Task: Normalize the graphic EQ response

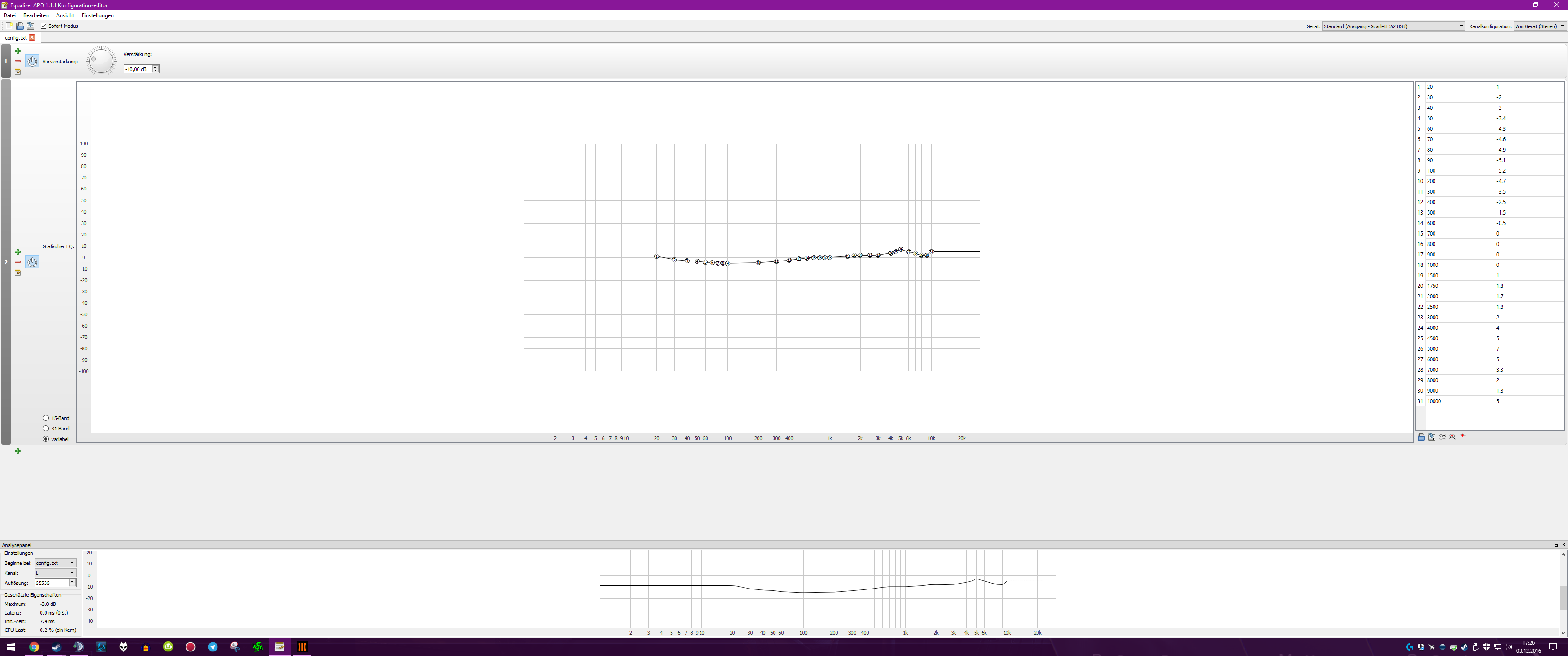Action: point(1453,437)
